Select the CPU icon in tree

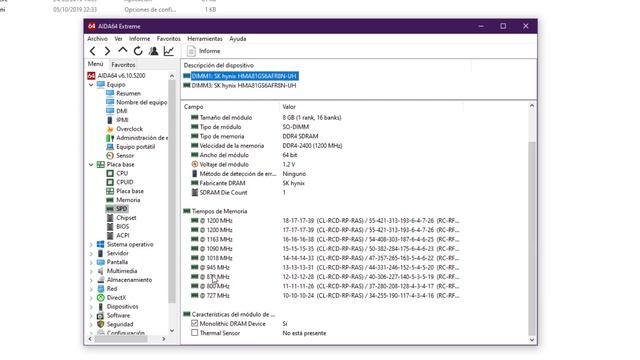pos(110,173)
